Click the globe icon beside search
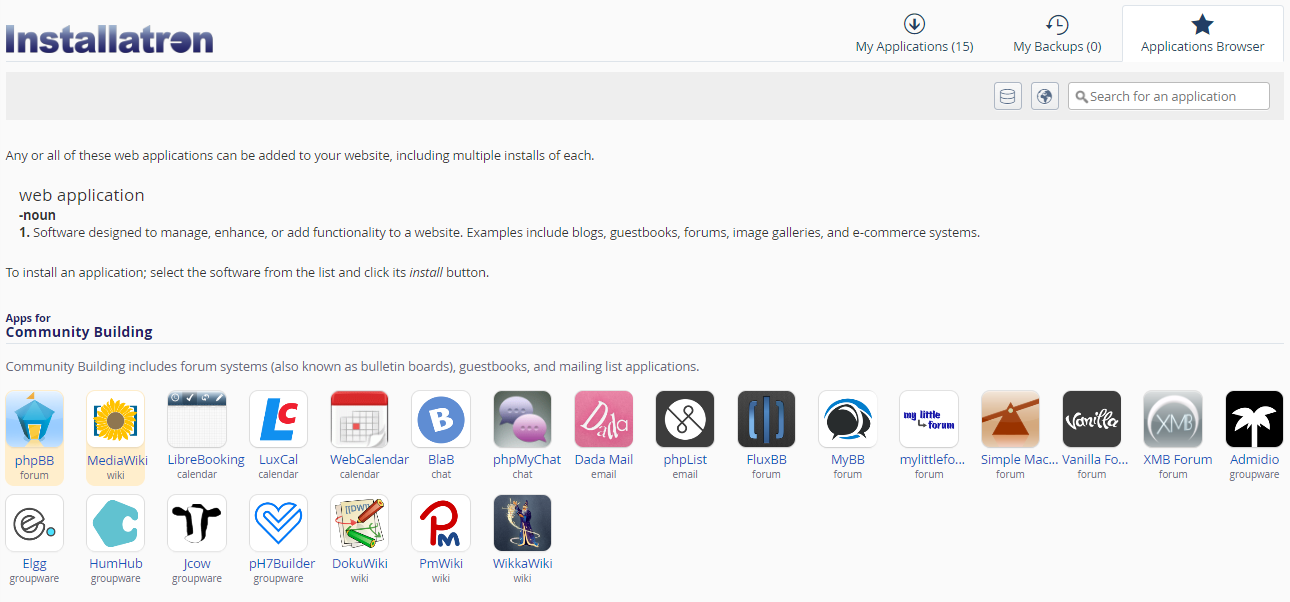Image resolution: width=1290 pixels, height=602 pixels. [1045, 96]
